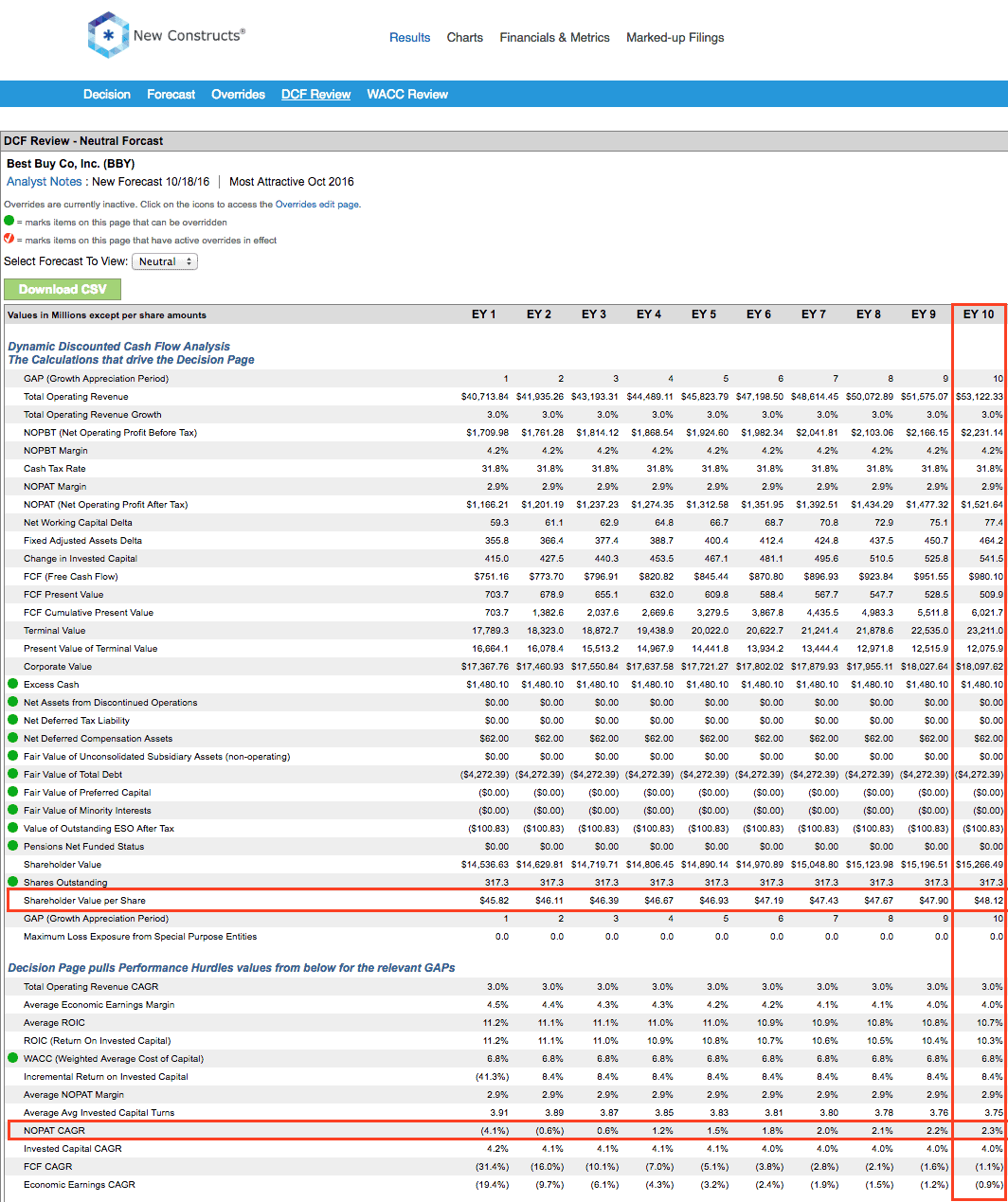Click override dot for Fair Value of Total Debt
This screenshot has height=1202, width=1008.
pos(13,774)
